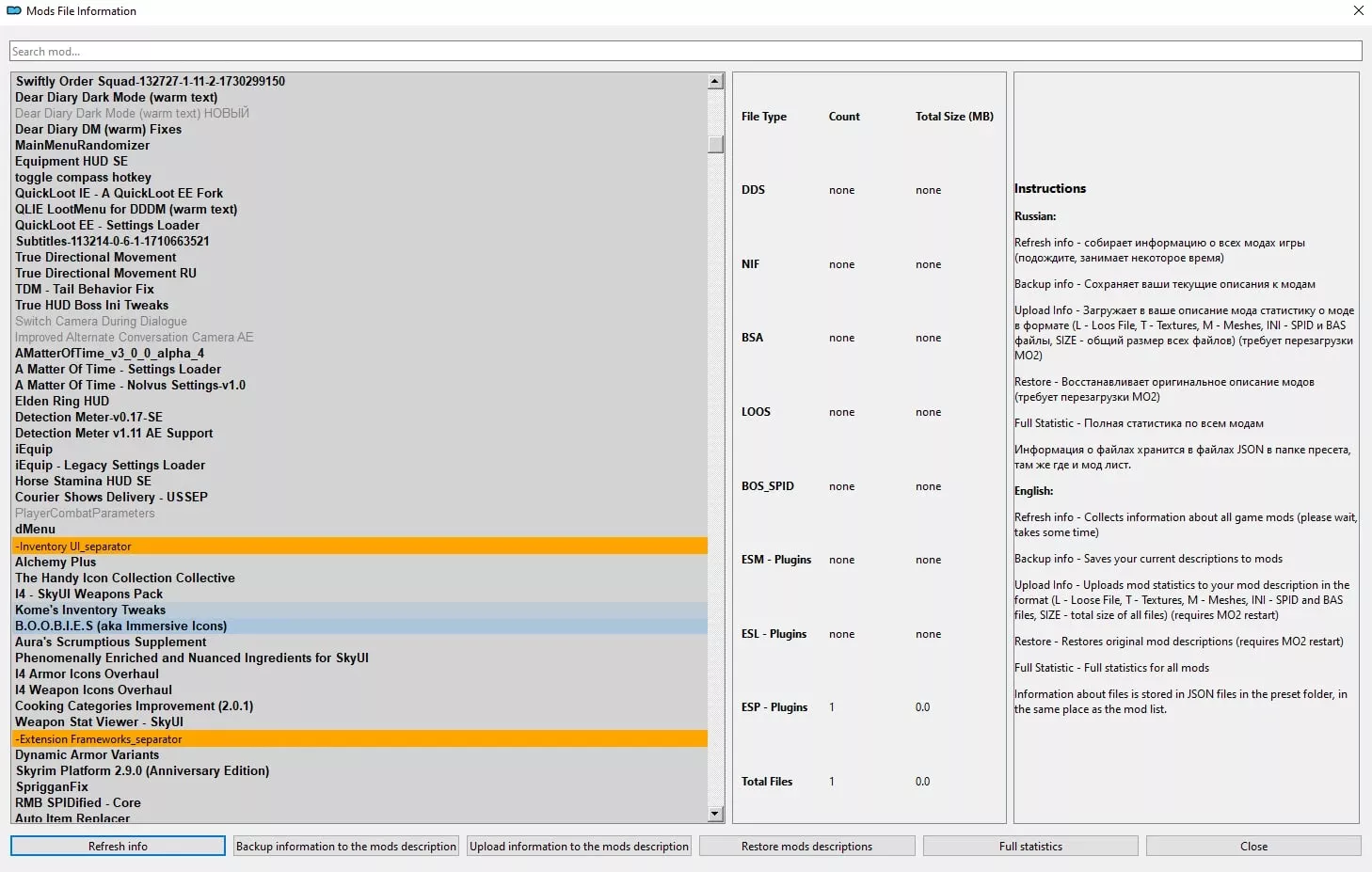Select A Matter Of Time - Nolvus Settings-v1.0
Viewport: 1372px width, 872px height.
click(x=131, y=385)
